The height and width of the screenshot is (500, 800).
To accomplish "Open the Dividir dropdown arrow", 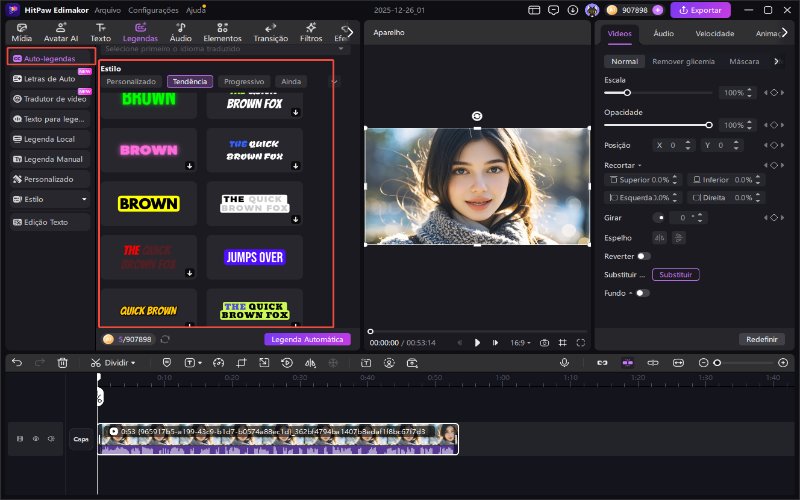I will click(x=133, y=362).
